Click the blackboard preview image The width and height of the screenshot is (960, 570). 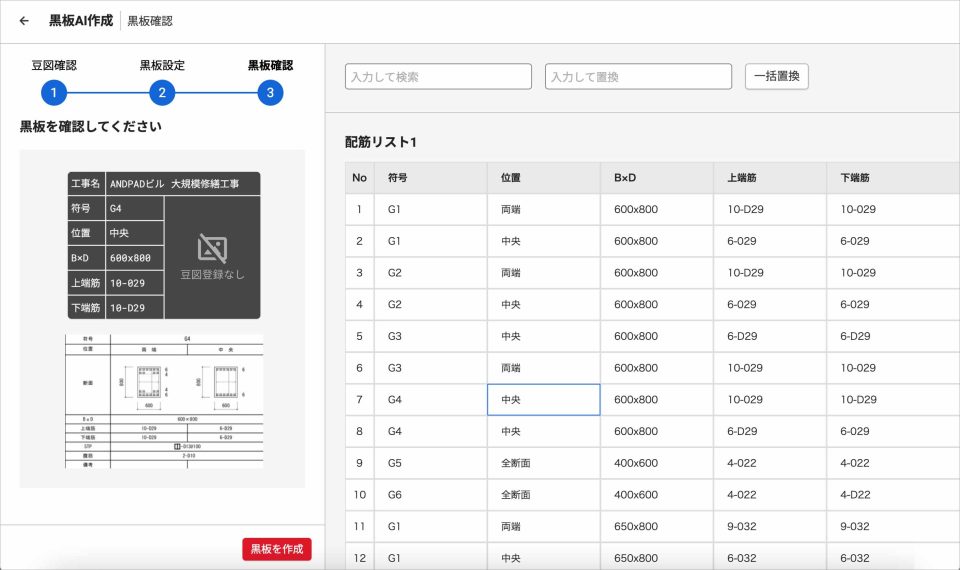pos(163,245)
